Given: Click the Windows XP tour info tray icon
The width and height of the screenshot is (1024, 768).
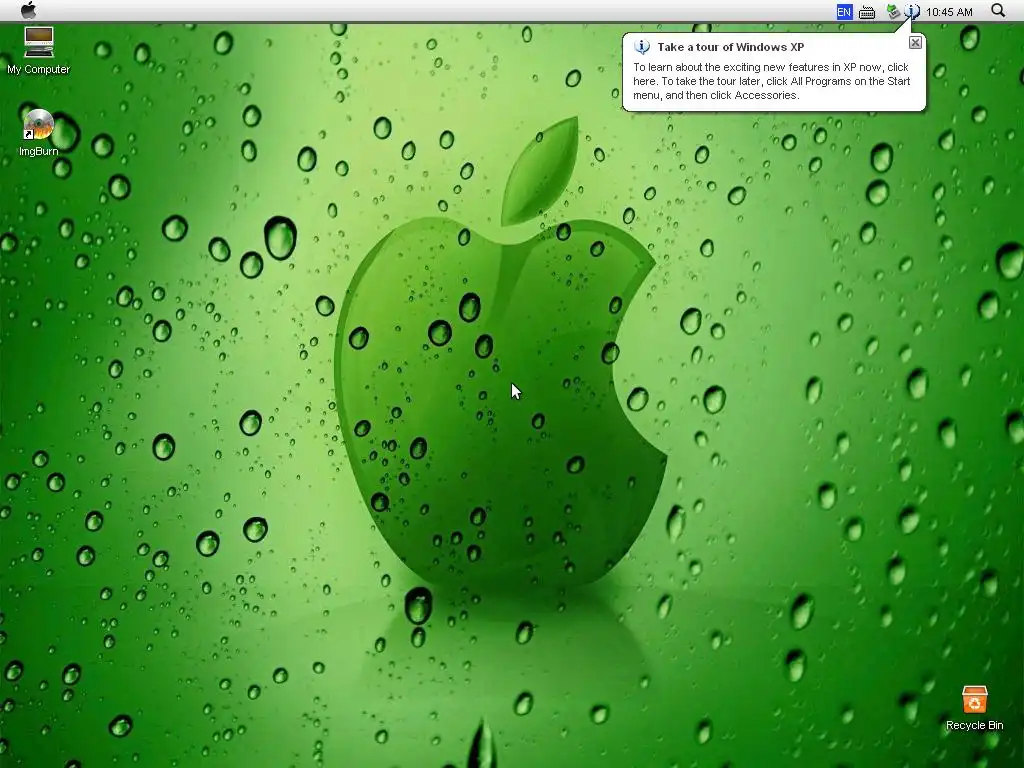Looking at the screenshot, I should pyautogui.click(x=912, y=11).
